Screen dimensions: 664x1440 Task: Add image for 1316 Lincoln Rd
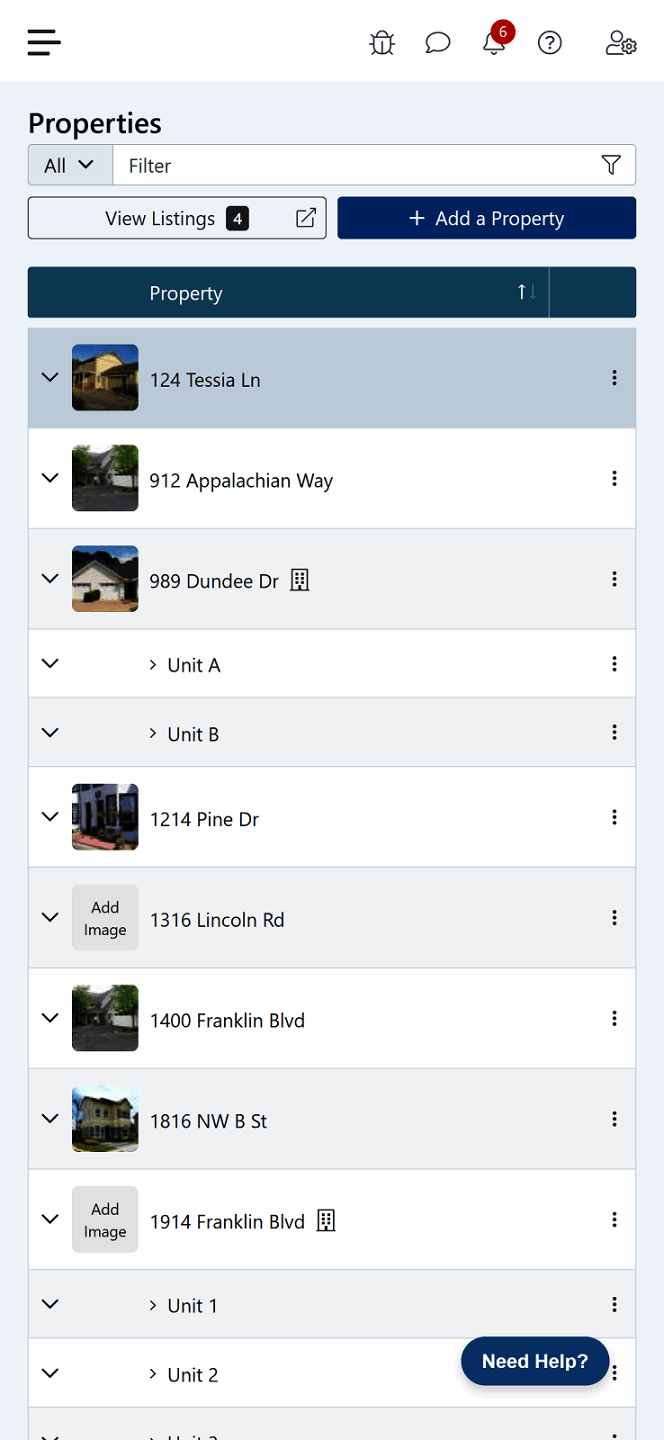[x=105, y=918]
